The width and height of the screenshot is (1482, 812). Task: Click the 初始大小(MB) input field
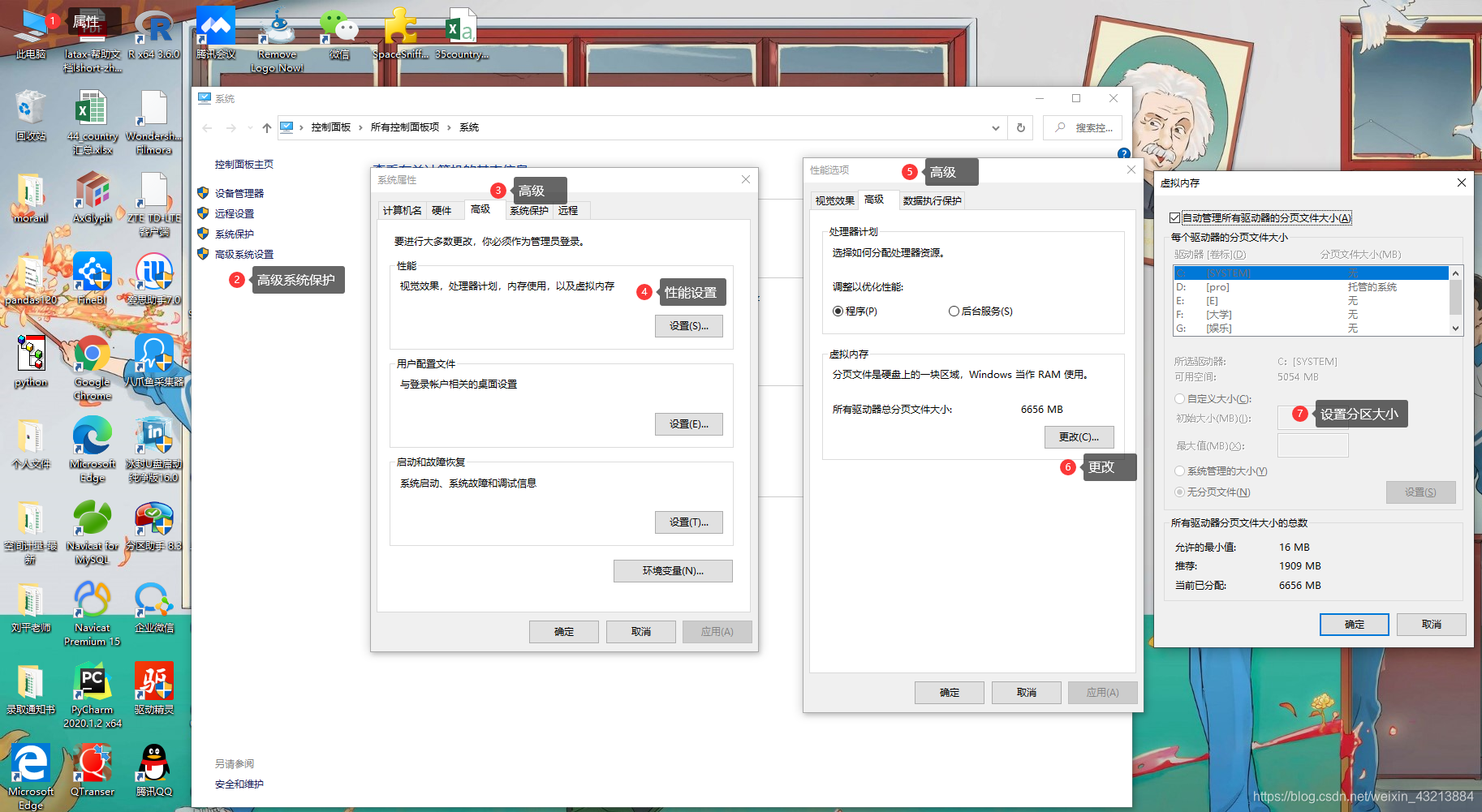pos(1313,418)
